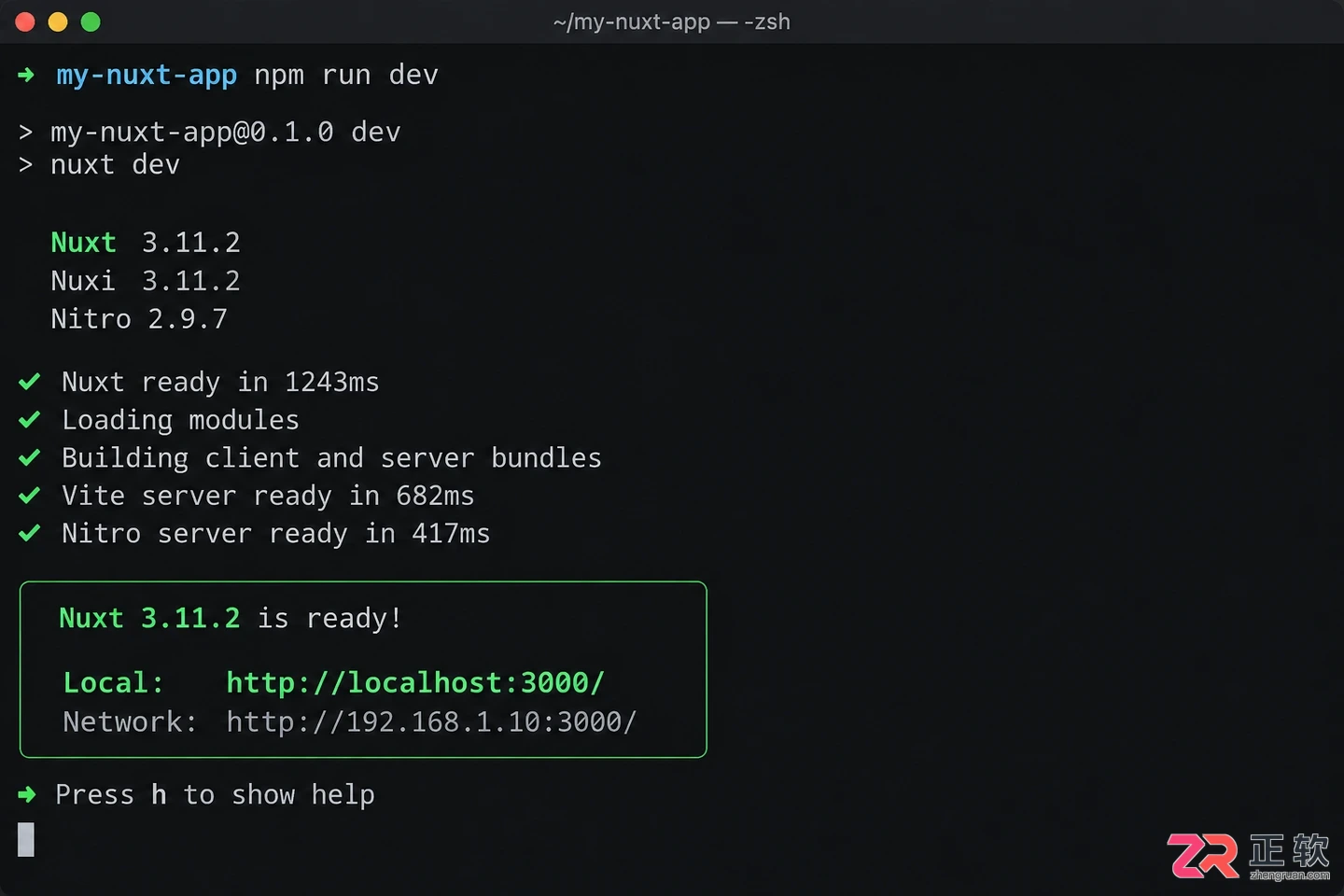The height and width of the screenshot is (896, 1344).
Task: Select the my-nuxt-app directory name in prompt
Action: [x=147, y=75]
